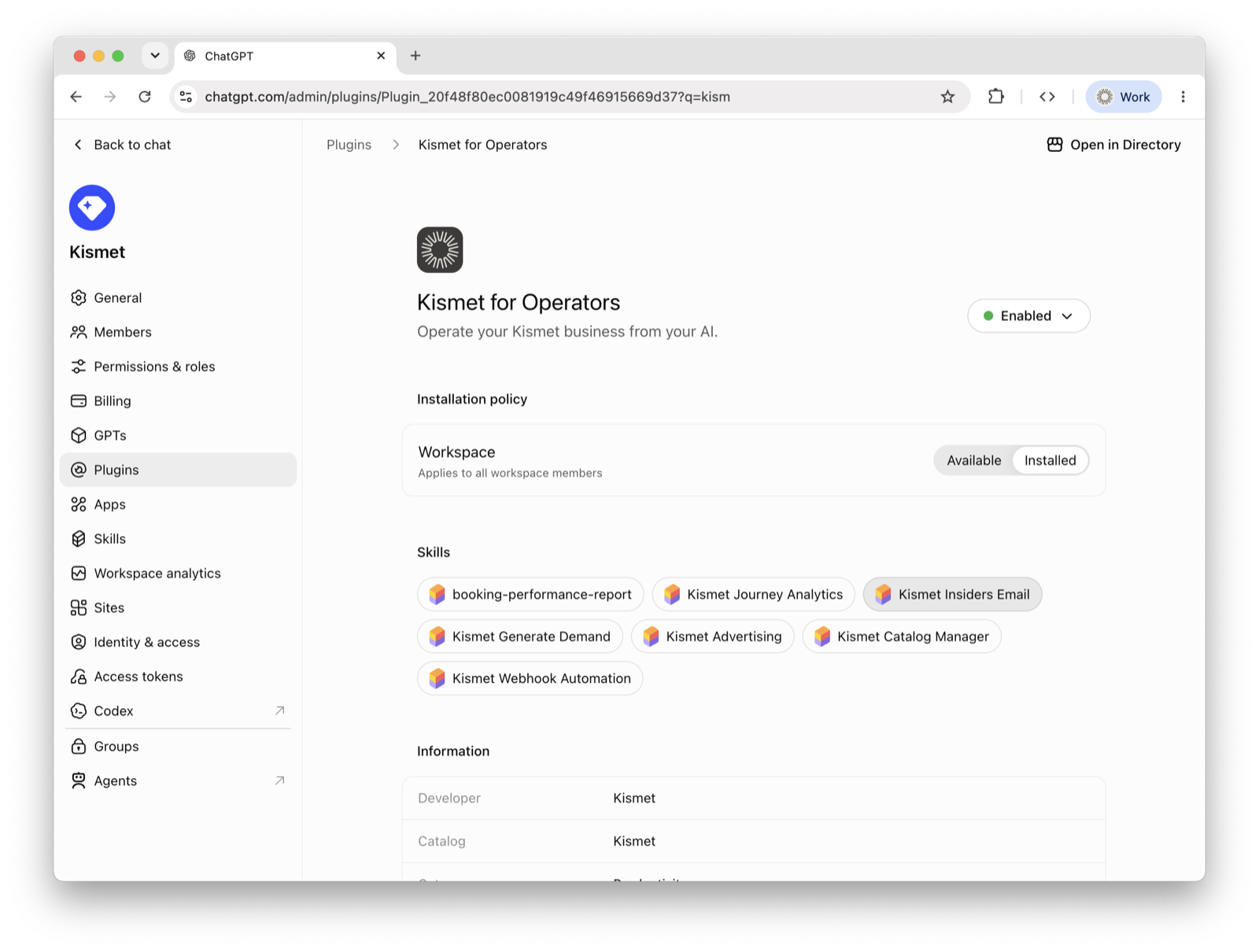Click the Identity & access shield icon

click(79, 642)
